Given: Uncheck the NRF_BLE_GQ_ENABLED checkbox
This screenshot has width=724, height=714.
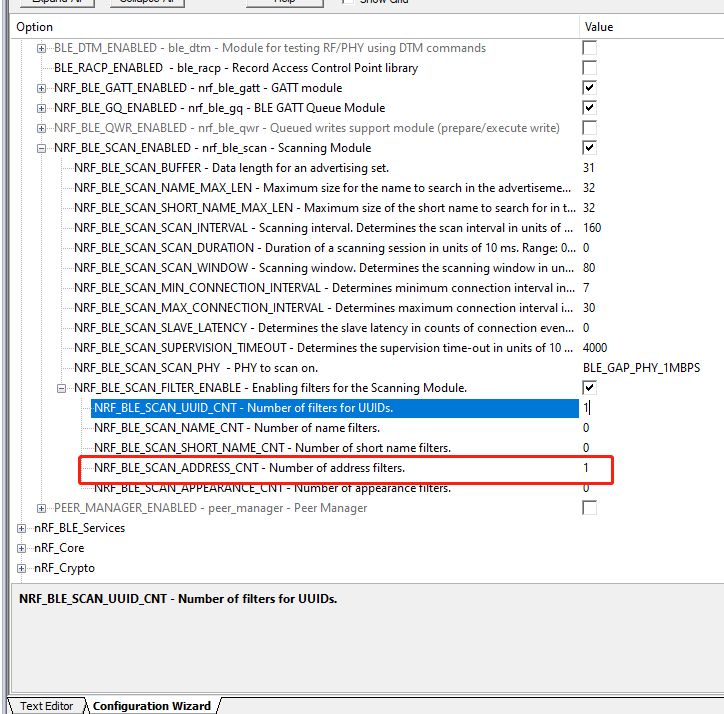Looking at the screenshot, I should click(x=590, y=108).
